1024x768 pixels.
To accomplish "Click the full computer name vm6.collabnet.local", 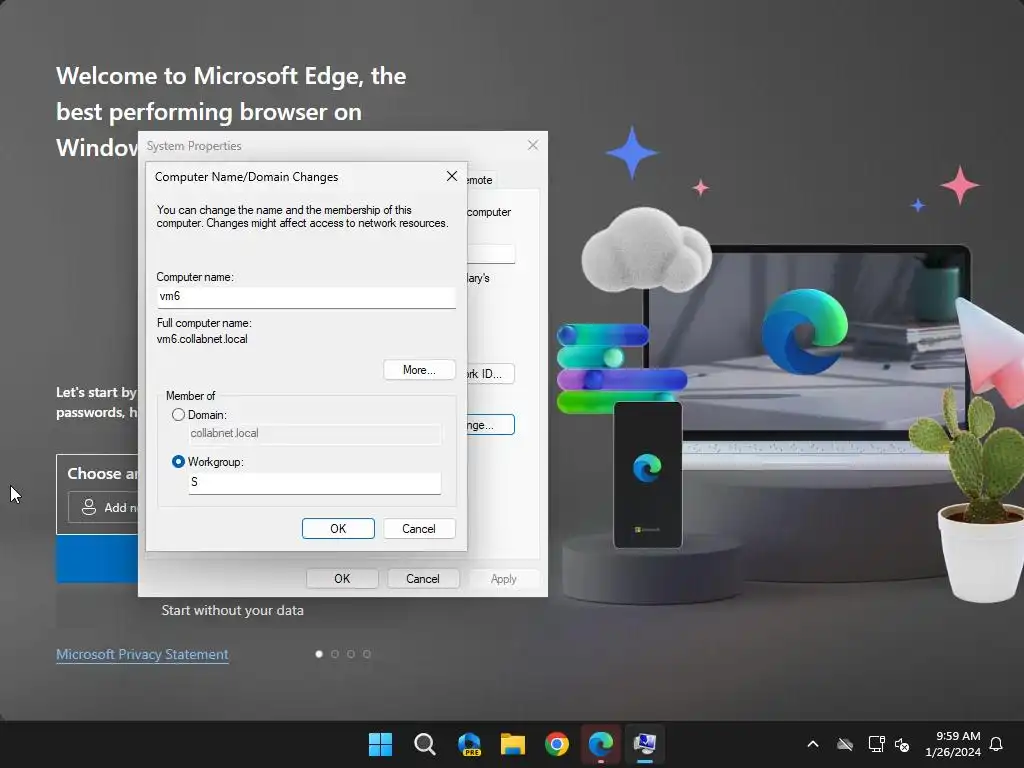I will pos(202,339).
